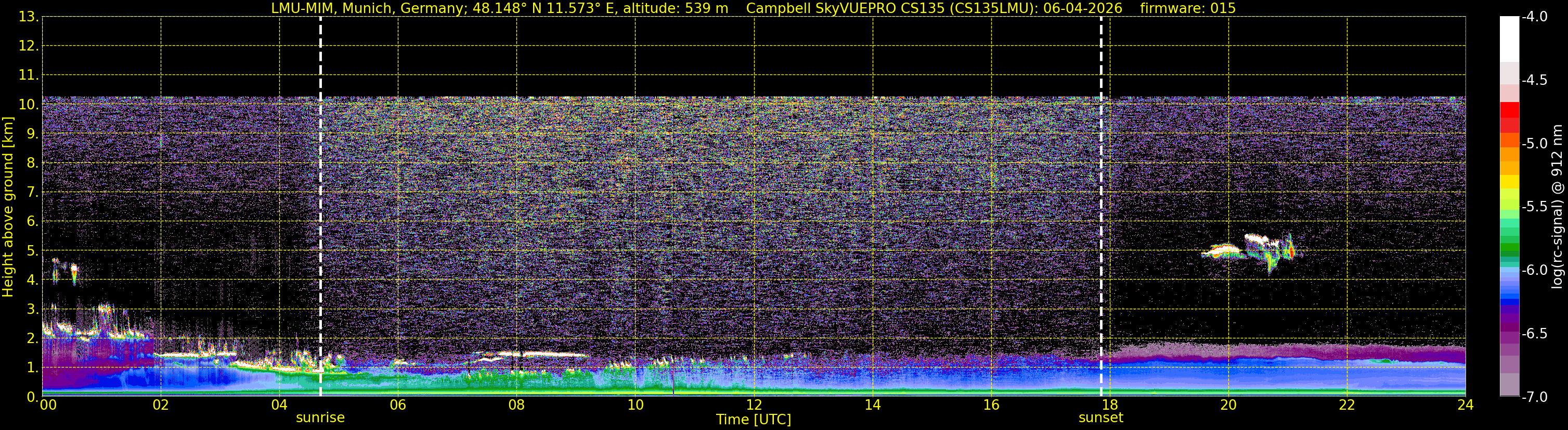Click the time-axis tick label '24'
1568x430 pixels.
point(1465,405)
